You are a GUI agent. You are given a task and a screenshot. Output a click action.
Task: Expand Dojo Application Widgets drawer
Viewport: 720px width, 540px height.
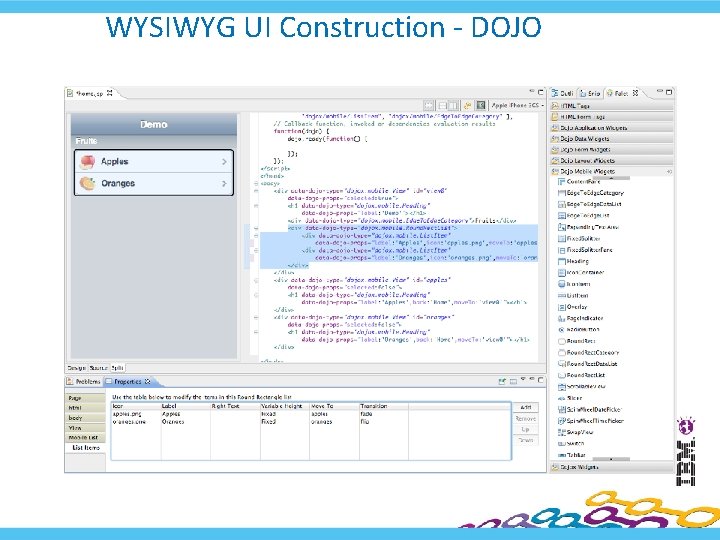pyautogui.click(x=611, y=128)
